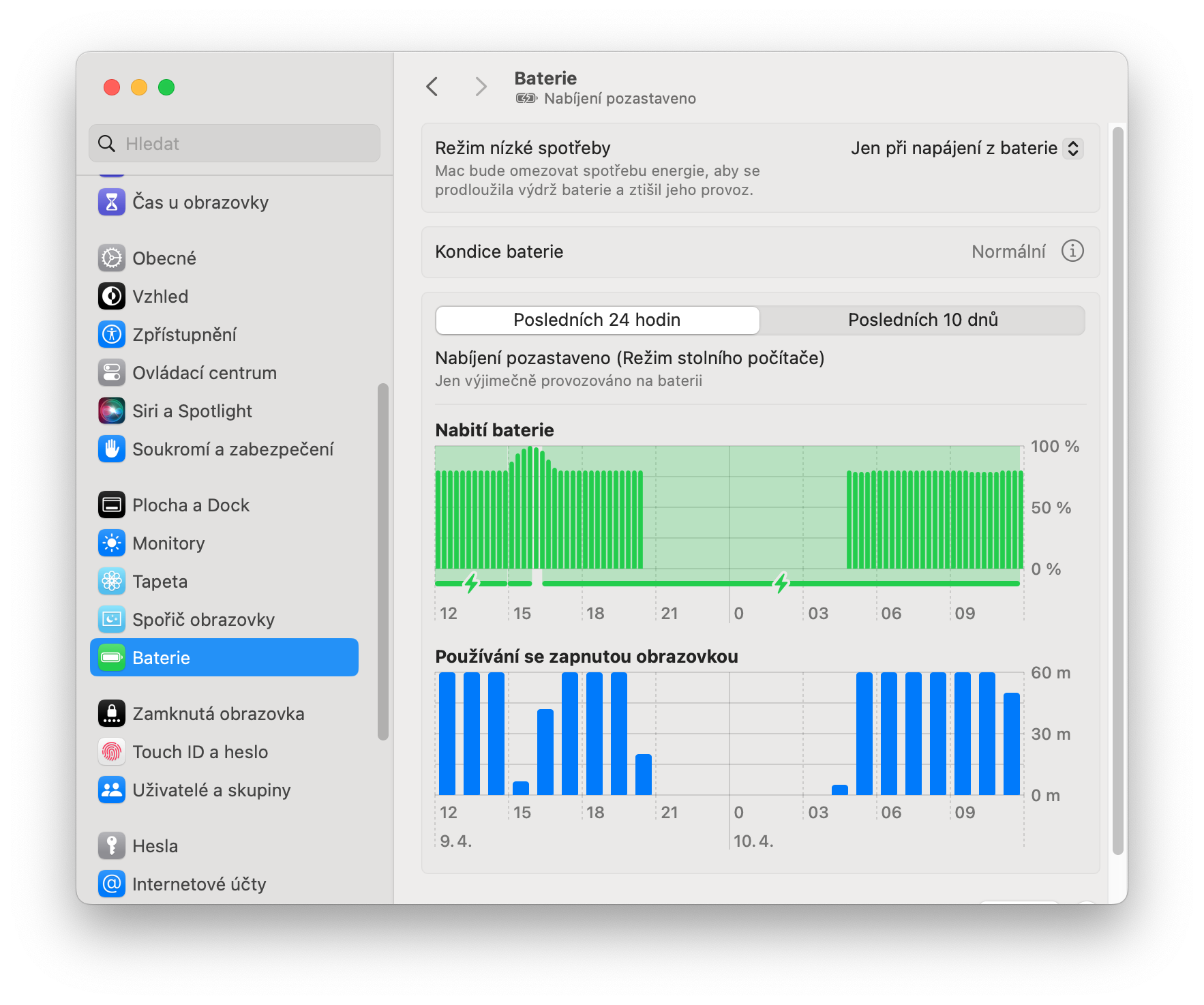
Task: Click the Tapeta wallpaper icon
Action: pyautogui.click(x=112, y=582)
